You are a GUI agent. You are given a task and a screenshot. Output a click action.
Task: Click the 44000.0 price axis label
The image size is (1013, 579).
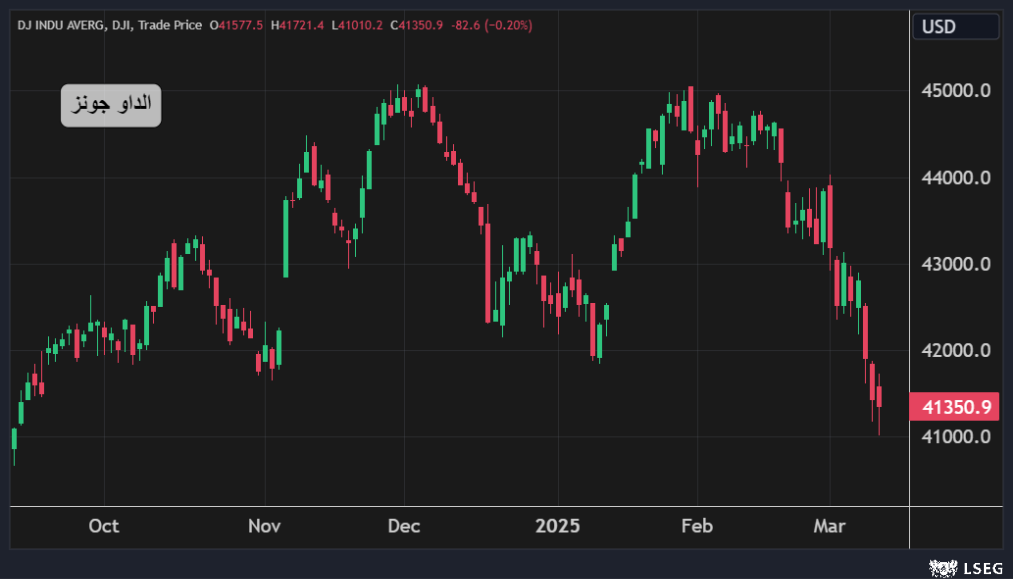pyautogui.click(x=956, y=178)
